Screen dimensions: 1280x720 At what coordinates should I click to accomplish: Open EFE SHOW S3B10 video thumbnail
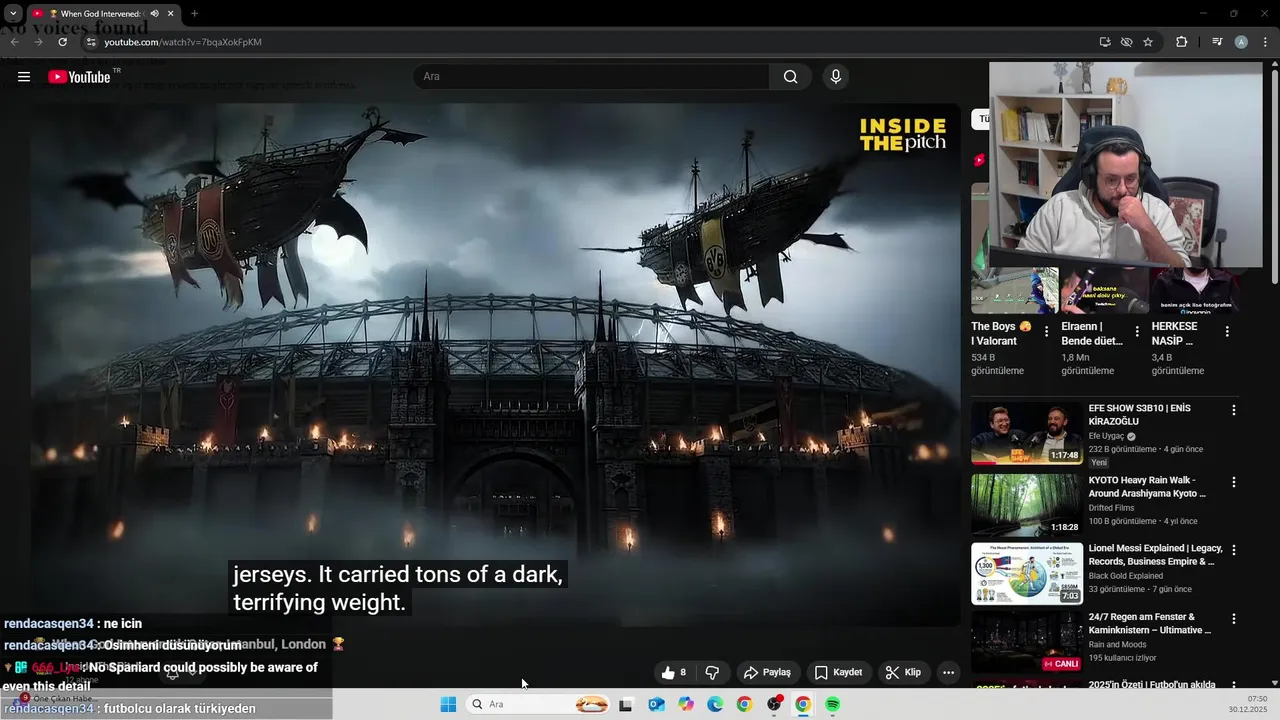tap(1027, 433)
